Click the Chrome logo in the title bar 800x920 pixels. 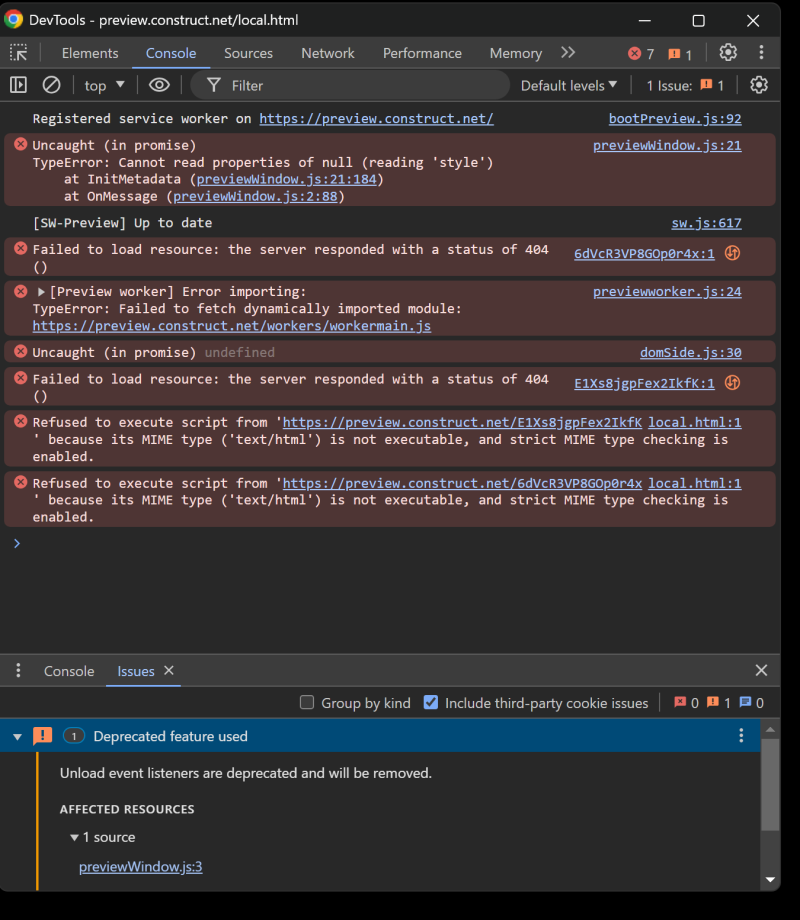click(x=13, y=19)
